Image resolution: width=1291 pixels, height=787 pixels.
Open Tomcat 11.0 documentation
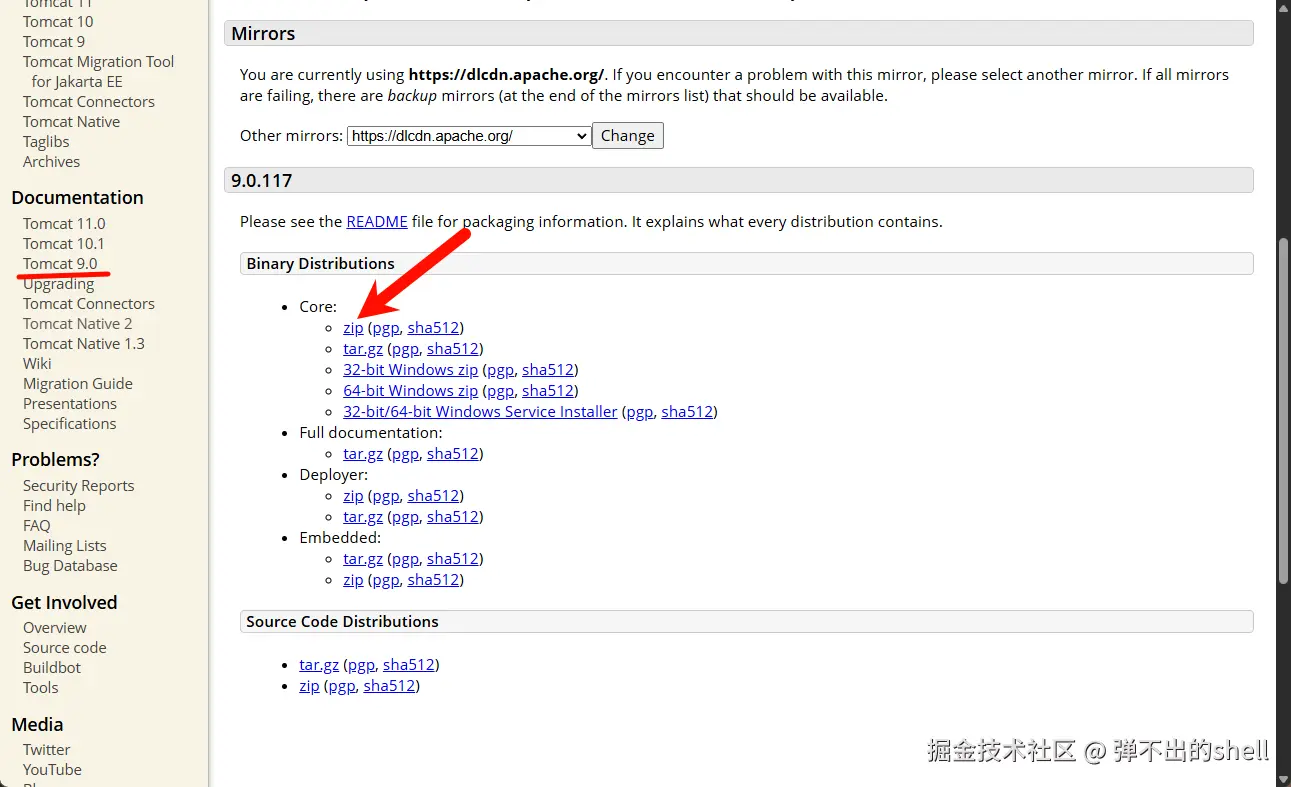pos(64,223)
